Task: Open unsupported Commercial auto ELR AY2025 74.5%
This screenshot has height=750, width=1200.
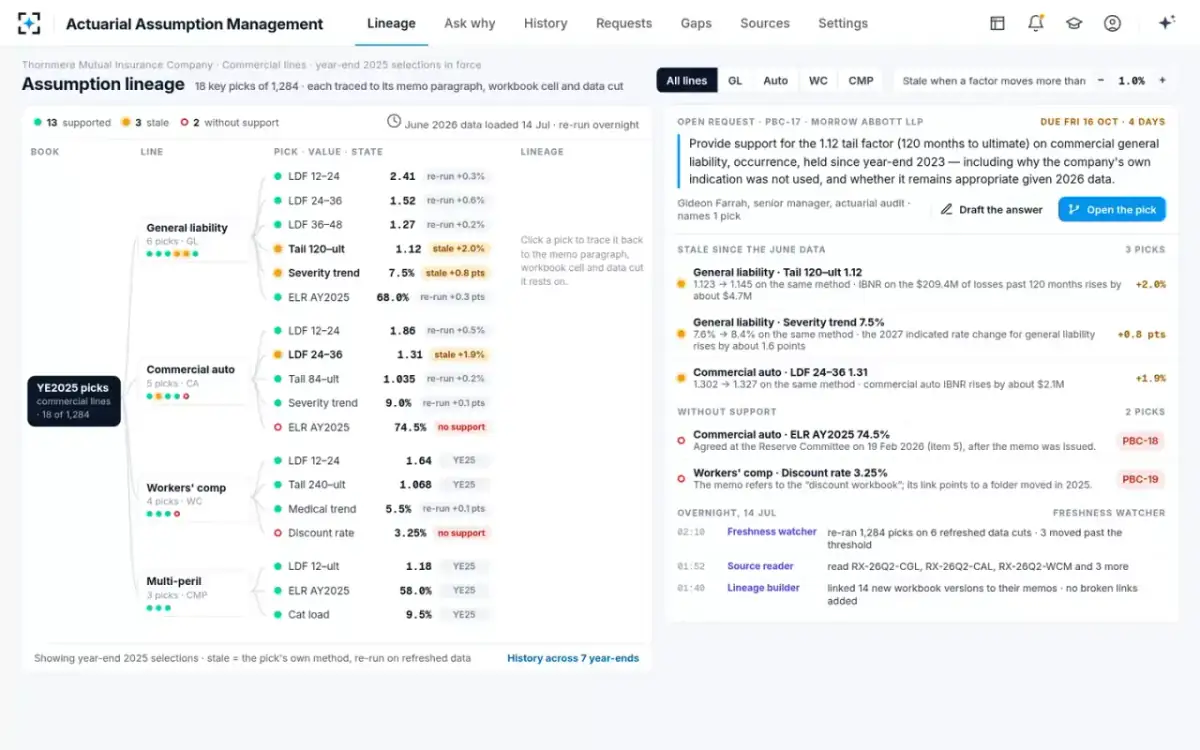Action: 920,441
